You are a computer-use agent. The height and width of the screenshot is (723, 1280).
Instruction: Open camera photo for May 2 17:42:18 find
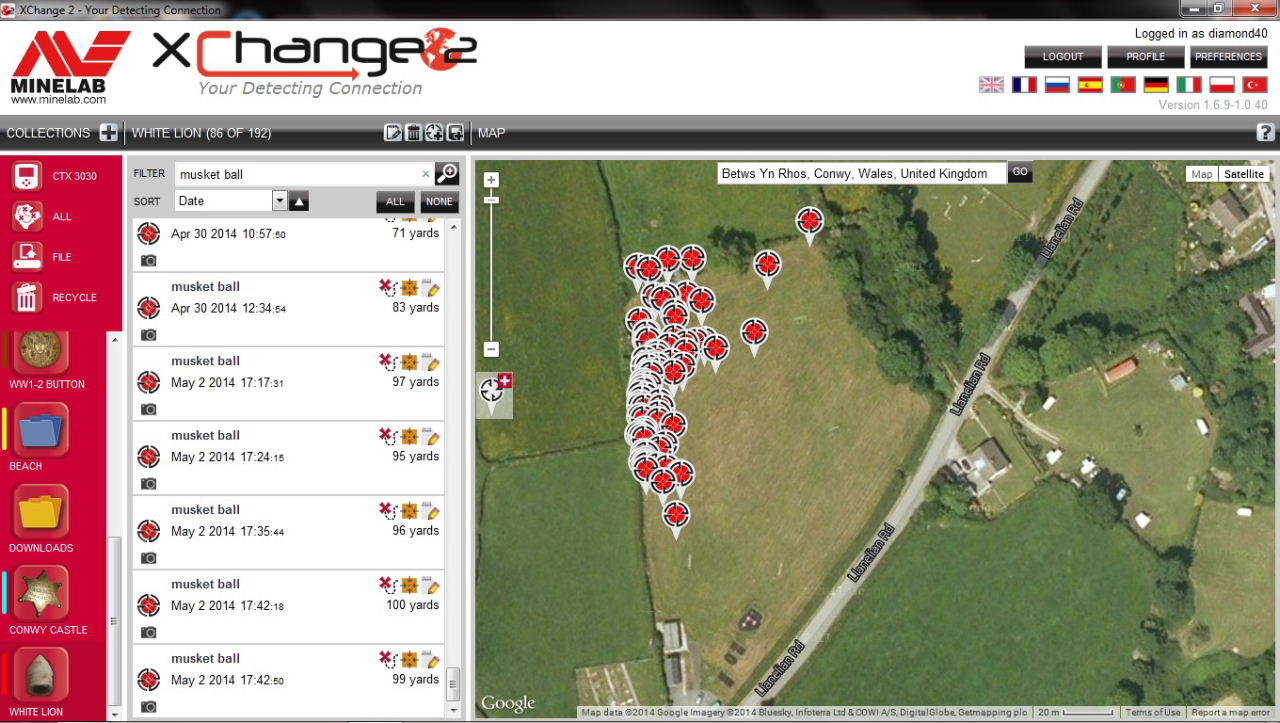coord(149,632)
